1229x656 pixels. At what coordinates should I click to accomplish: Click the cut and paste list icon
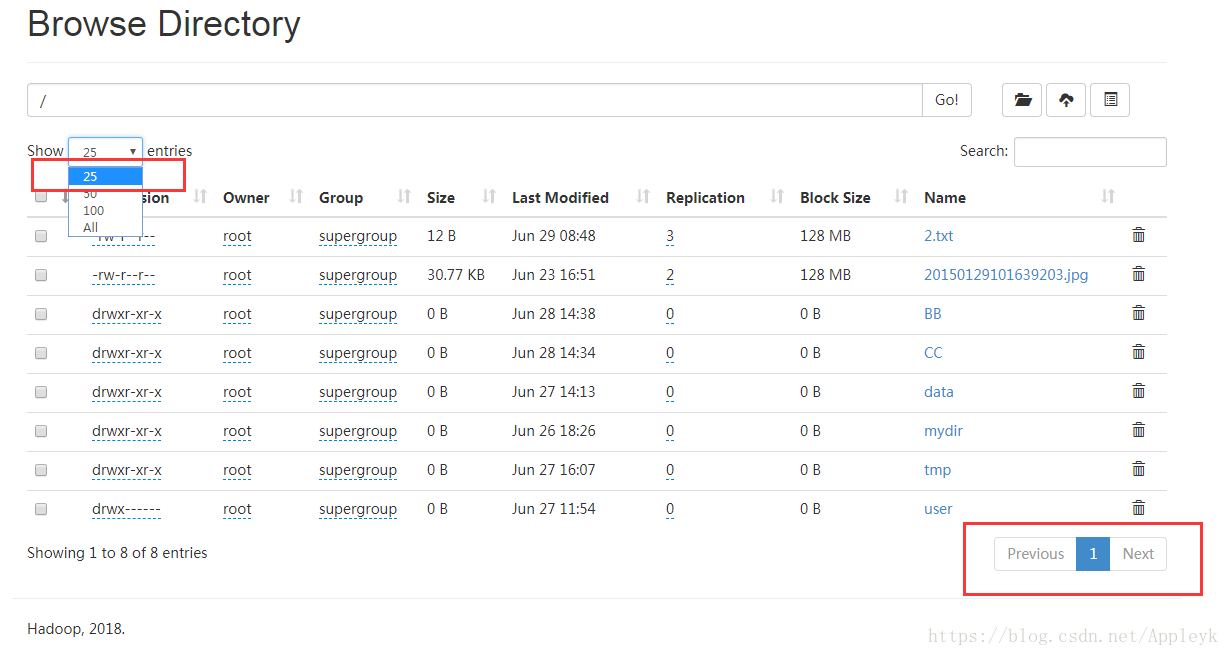click(1110, 100)
